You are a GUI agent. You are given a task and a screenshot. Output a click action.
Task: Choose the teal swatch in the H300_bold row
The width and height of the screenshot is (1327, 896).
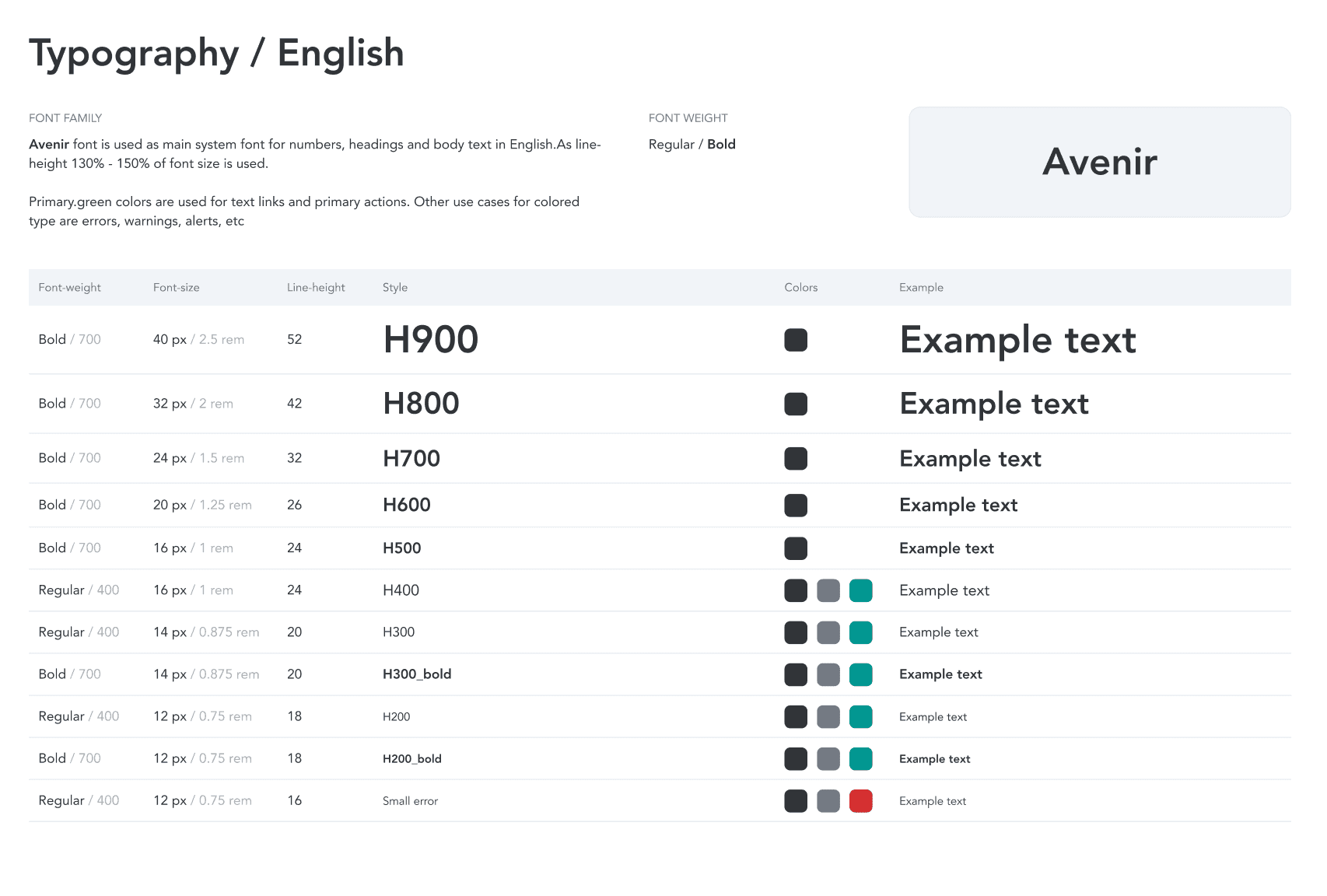(861, 674)
